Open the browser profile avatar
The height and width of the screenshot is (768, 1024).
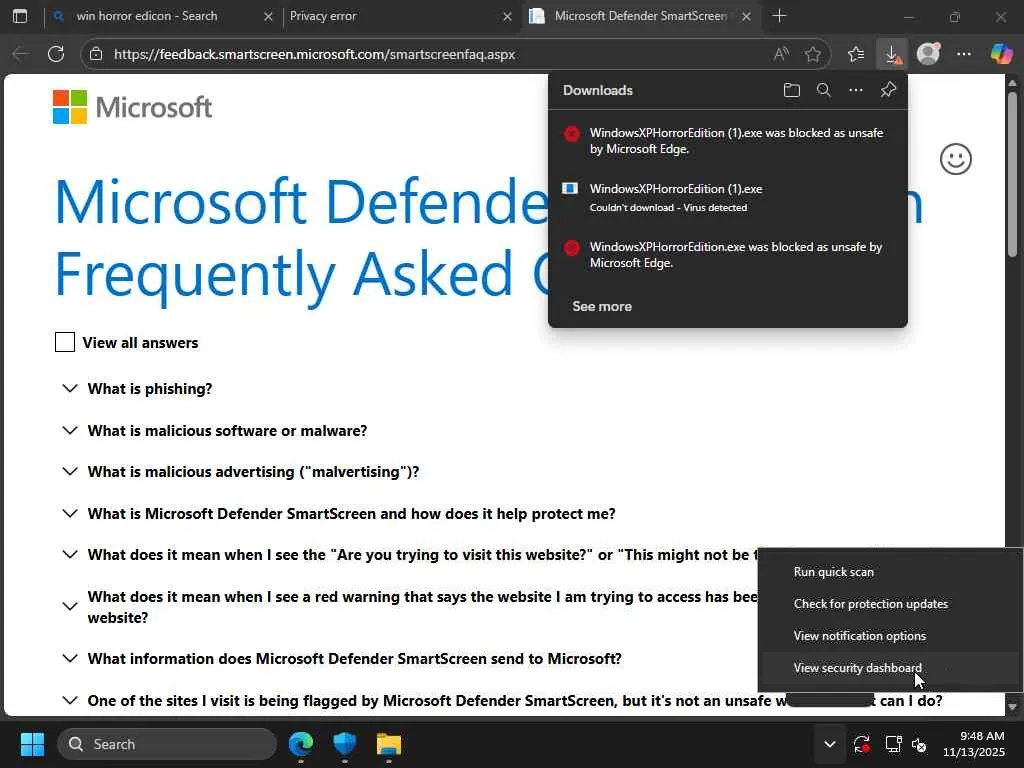[x=928, y=54]
